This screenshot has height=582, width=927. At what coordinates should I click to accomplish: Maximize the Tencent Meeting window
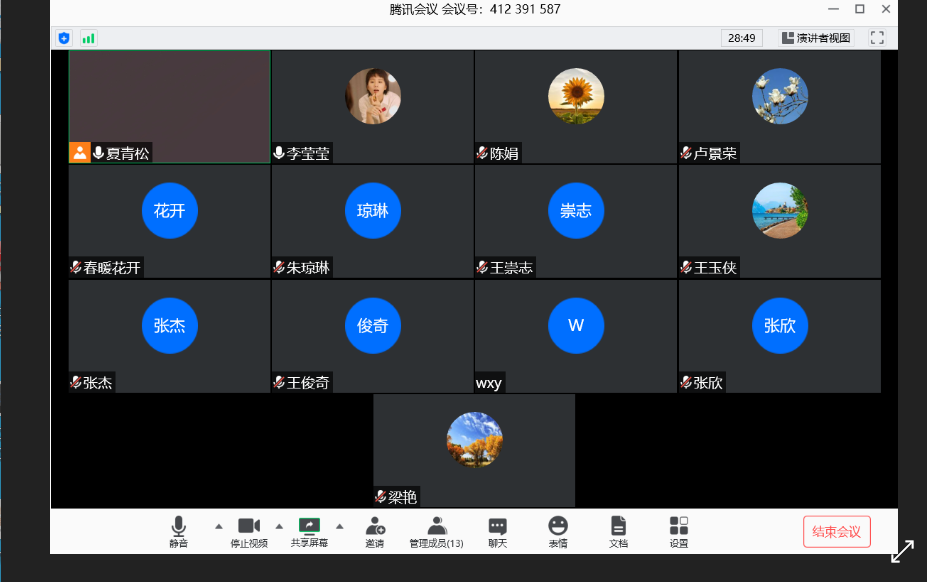[x=860, y=9]
